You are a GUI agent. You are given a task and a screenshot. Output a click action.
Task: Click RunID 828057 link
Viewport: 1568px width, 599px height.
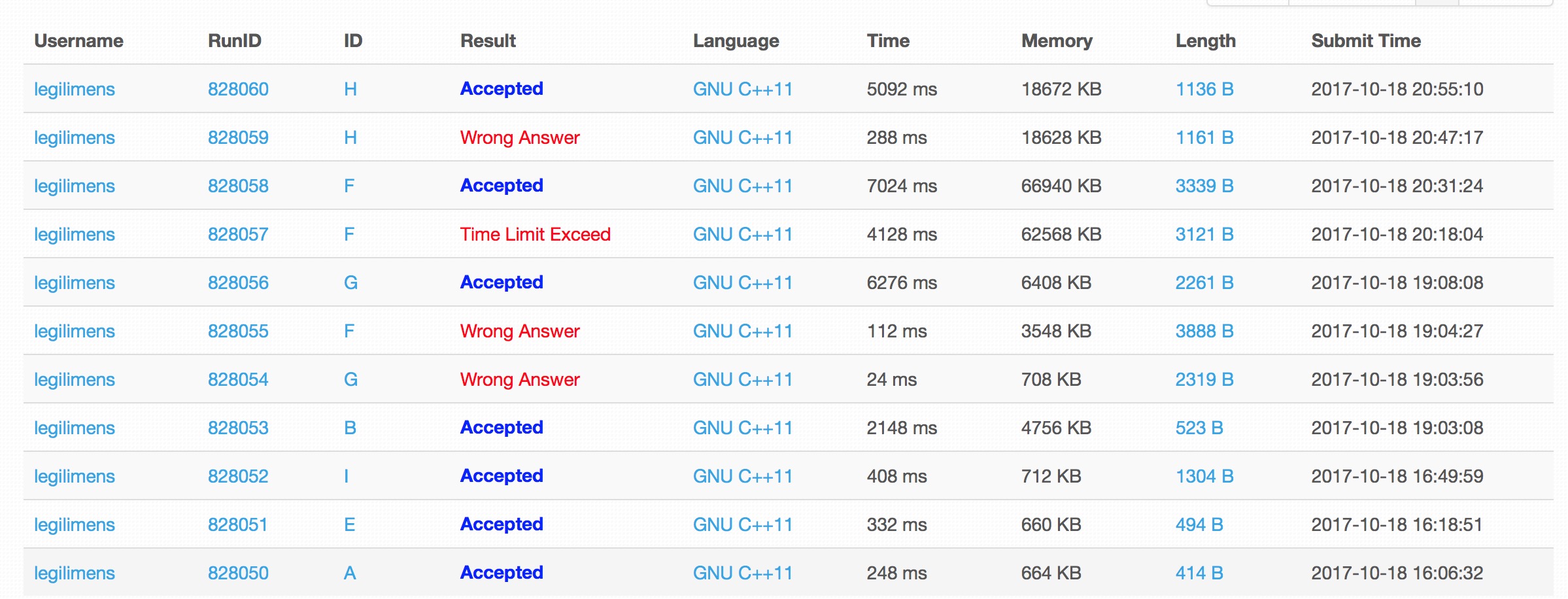point(238,234)
